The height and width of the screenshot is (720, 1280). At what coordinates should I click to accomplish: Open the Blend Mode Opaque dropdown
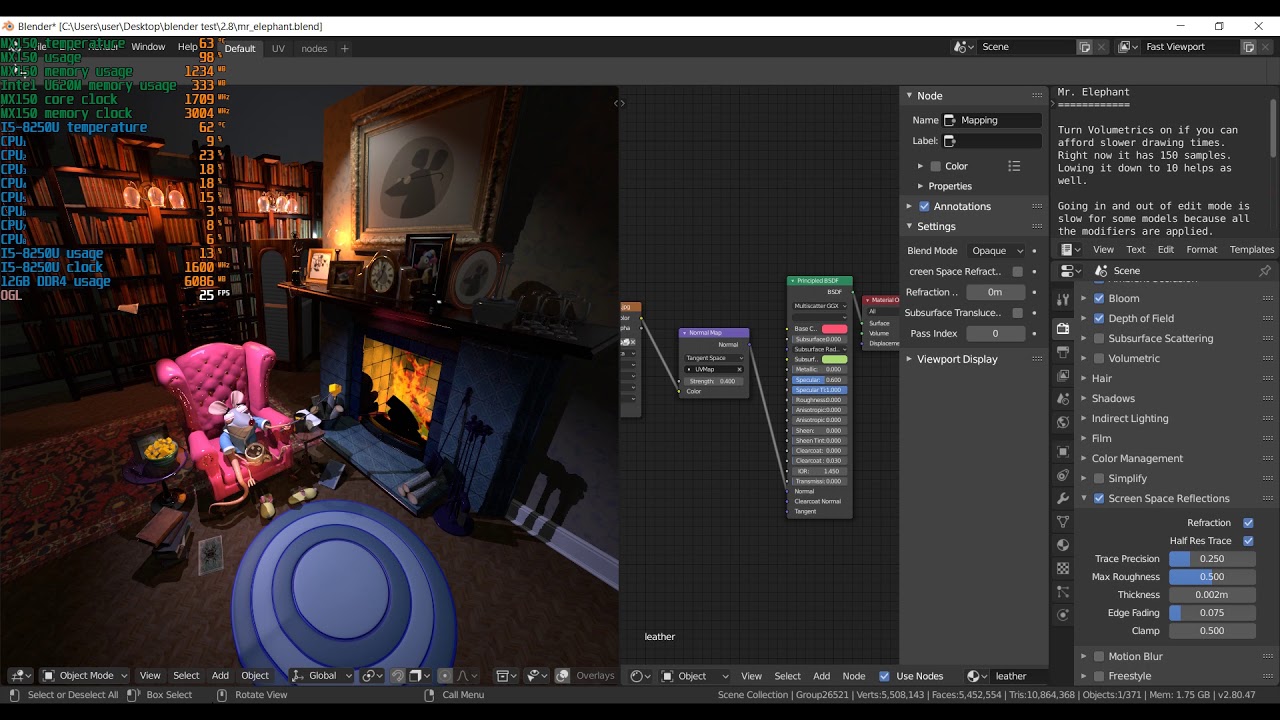[995, 251]
